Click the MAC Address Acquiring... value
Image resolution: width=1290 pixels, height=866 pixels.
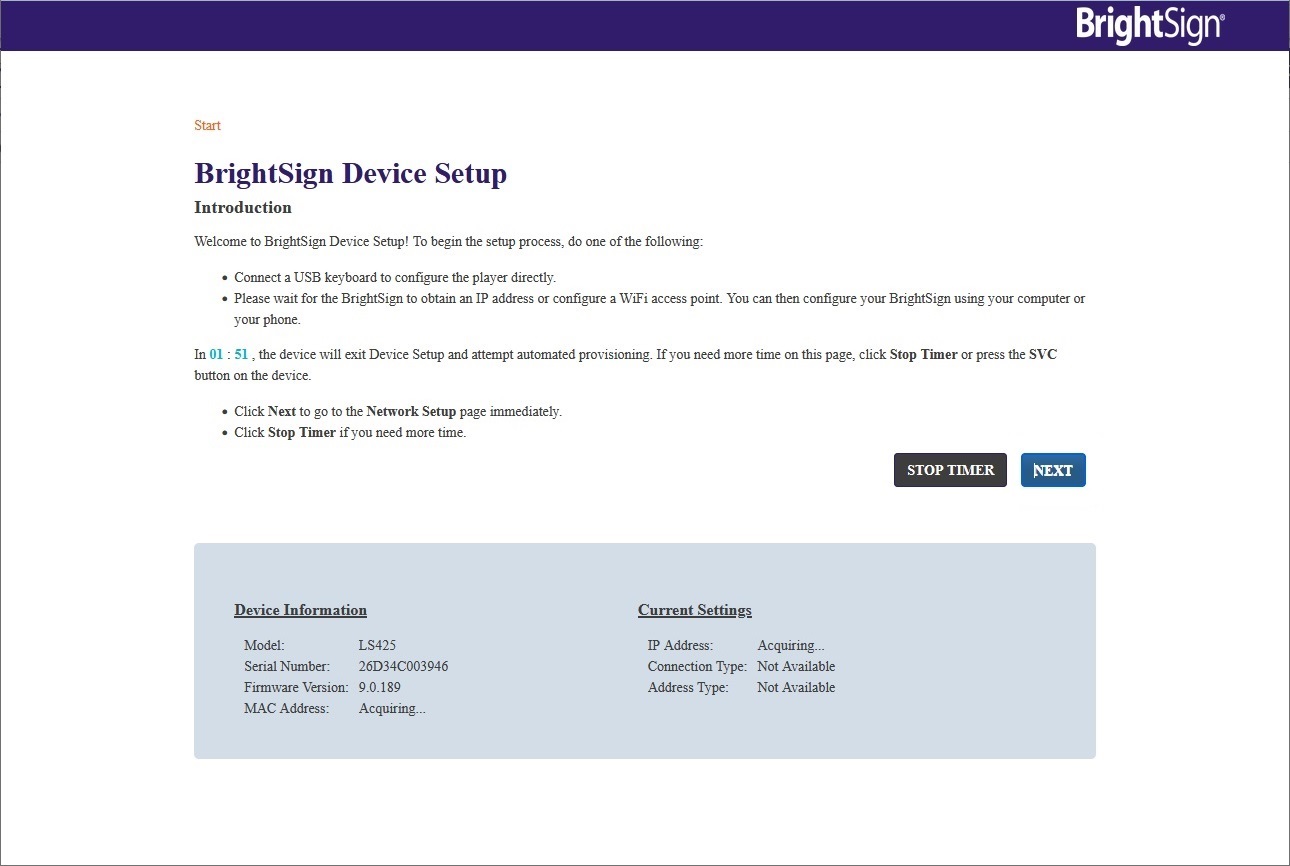[x=392, y=709]
